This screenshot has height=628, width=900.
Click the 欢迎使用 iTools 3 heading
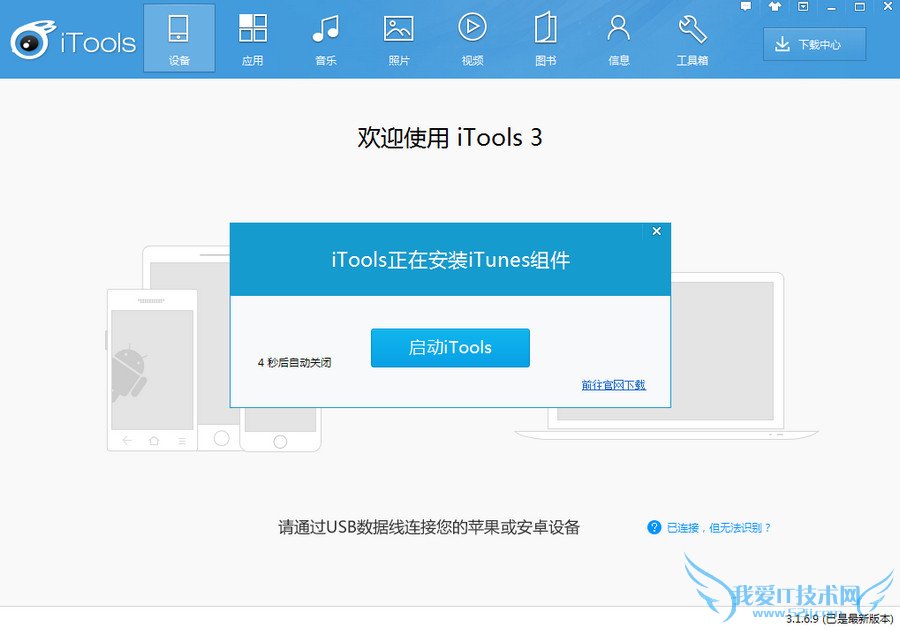(450, 138)
